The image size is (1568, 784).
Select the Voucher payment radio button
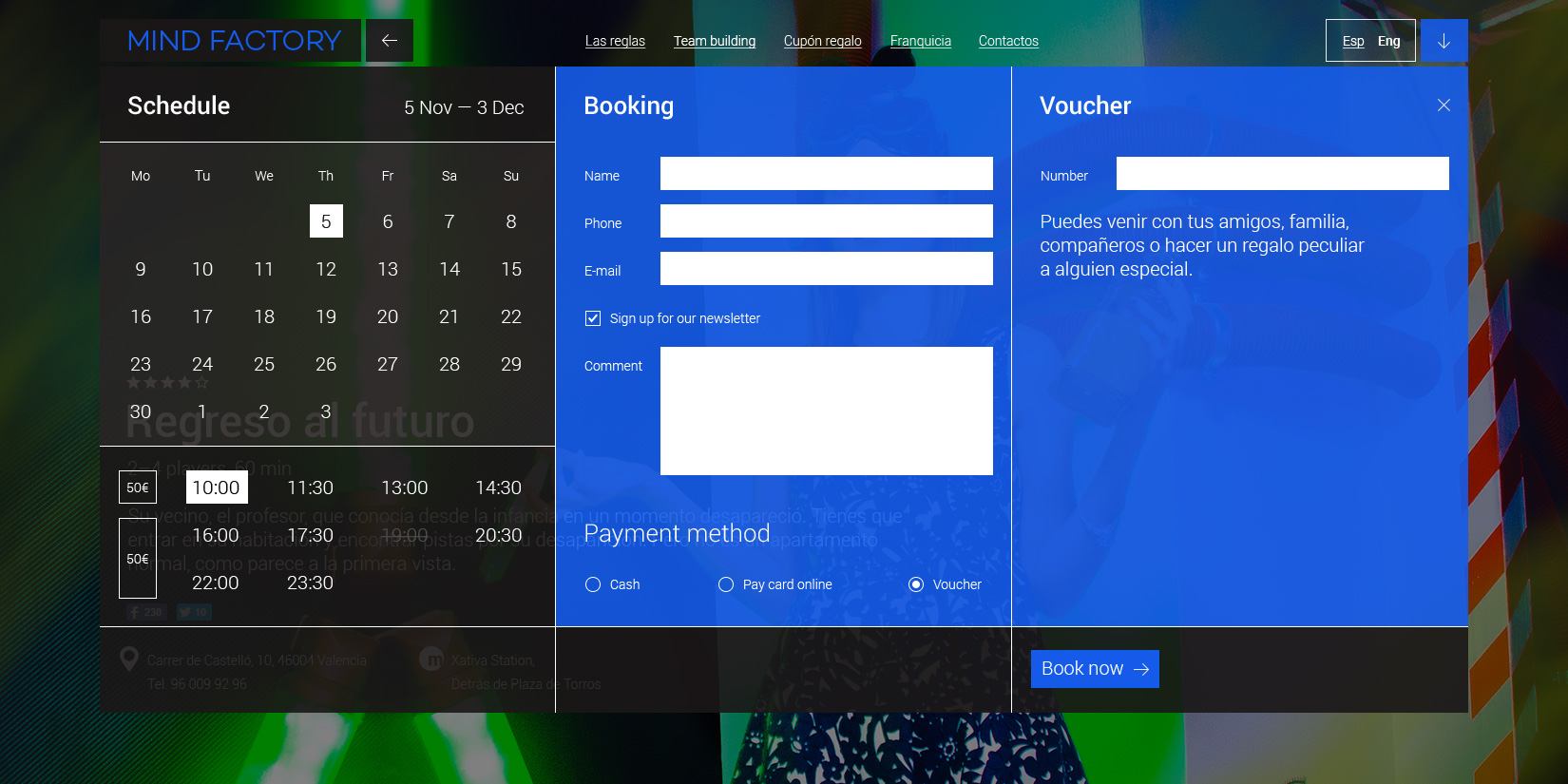click(x=916, y=584)
